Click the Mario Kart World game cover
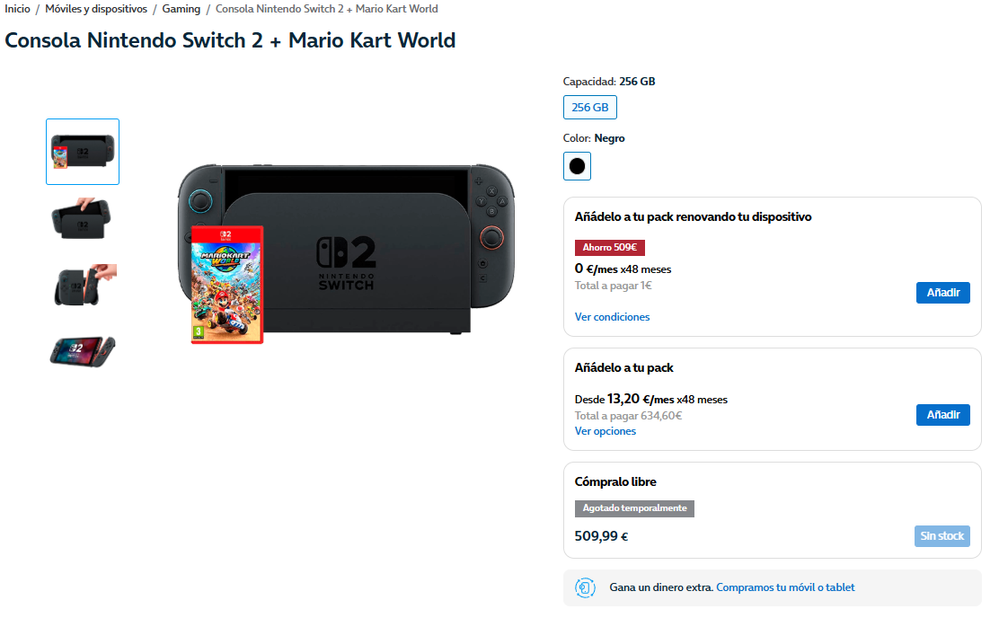Screen dimensions: 999x617 point(227,285)
